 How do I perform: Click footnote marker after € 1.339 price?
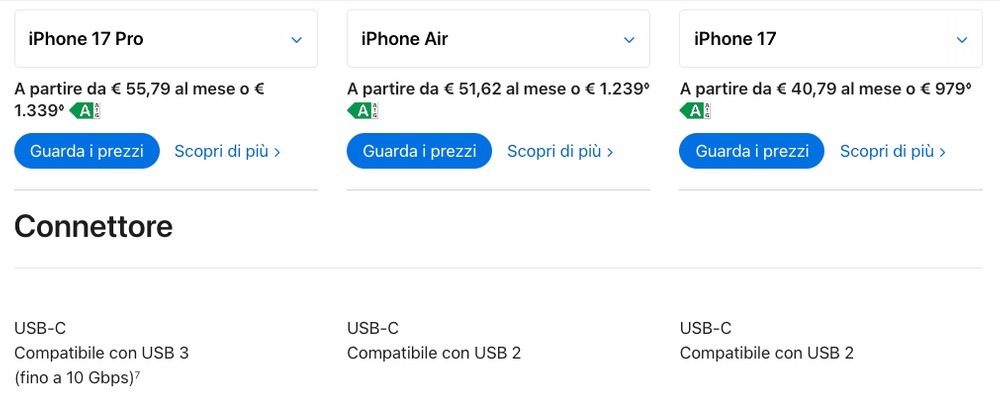pos(62,106)
